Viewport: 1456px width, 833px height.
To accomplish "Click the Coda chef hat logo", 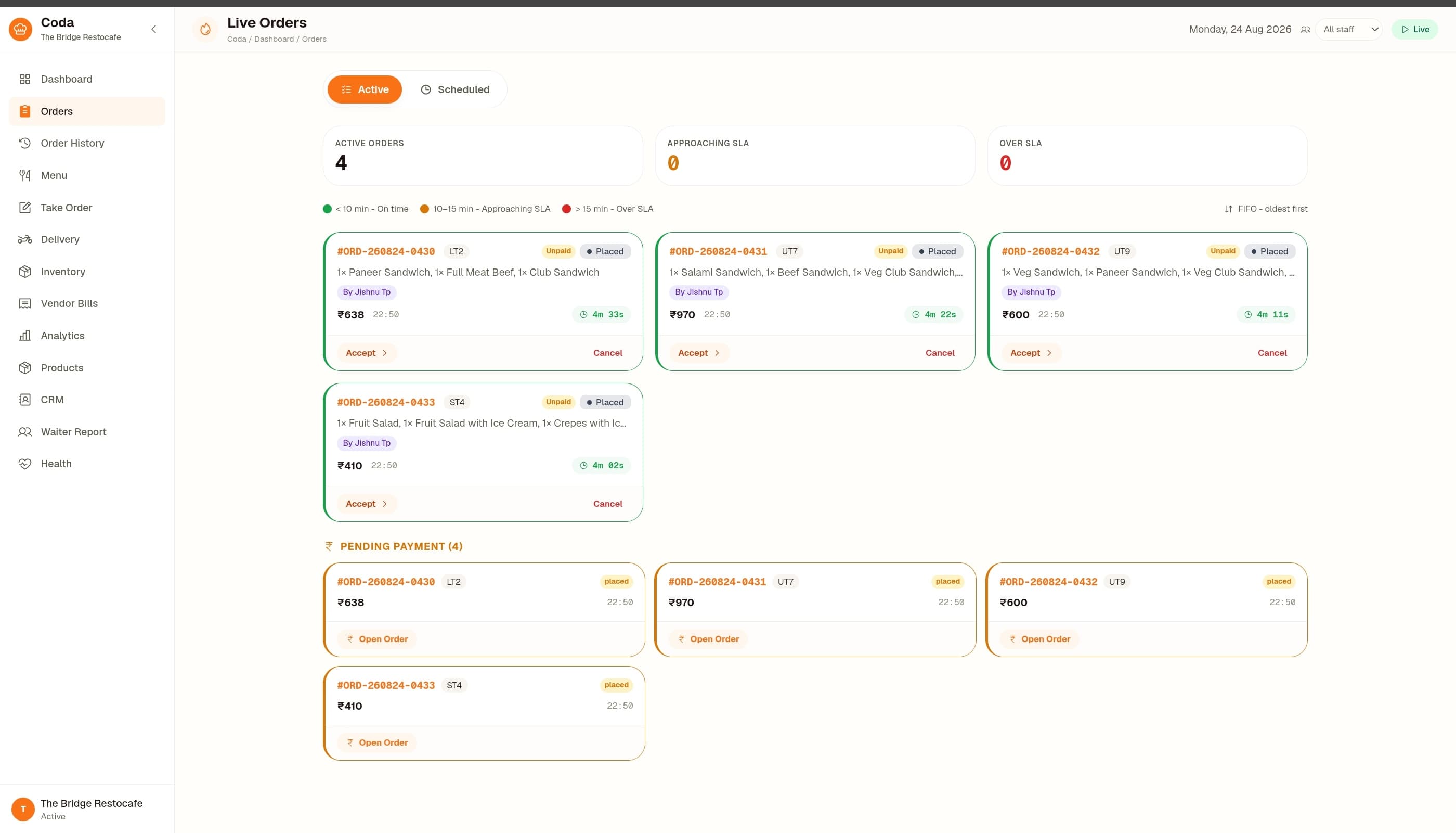I will coord(21,29).
